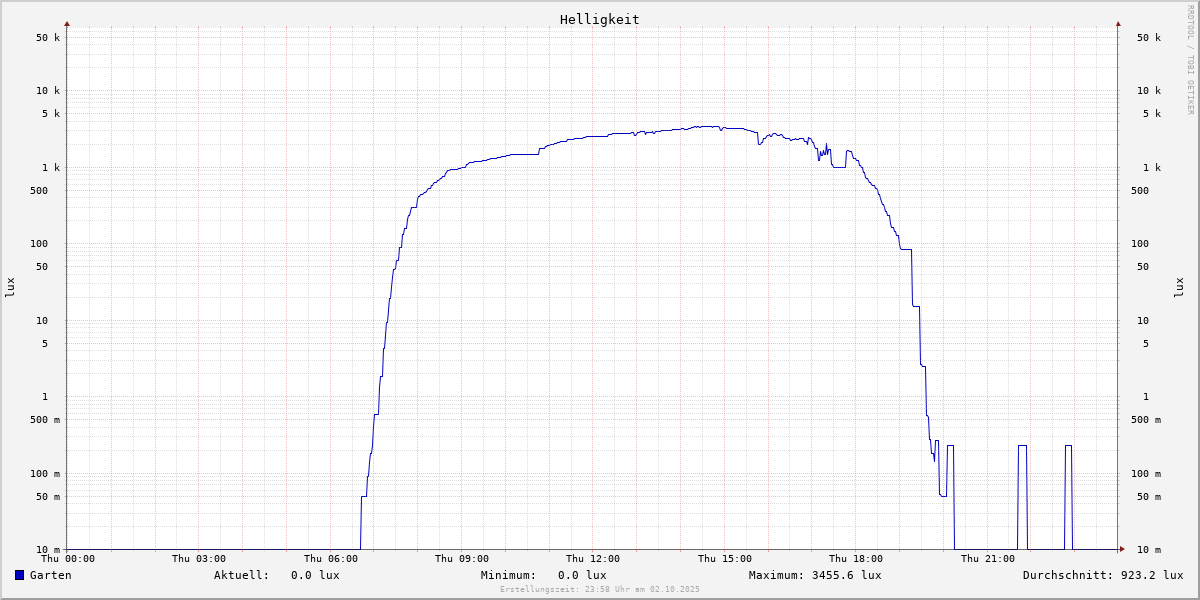Click the lux unit label on left axis
The height and width of the screenshot is (600, 1200).
point(10,287)
